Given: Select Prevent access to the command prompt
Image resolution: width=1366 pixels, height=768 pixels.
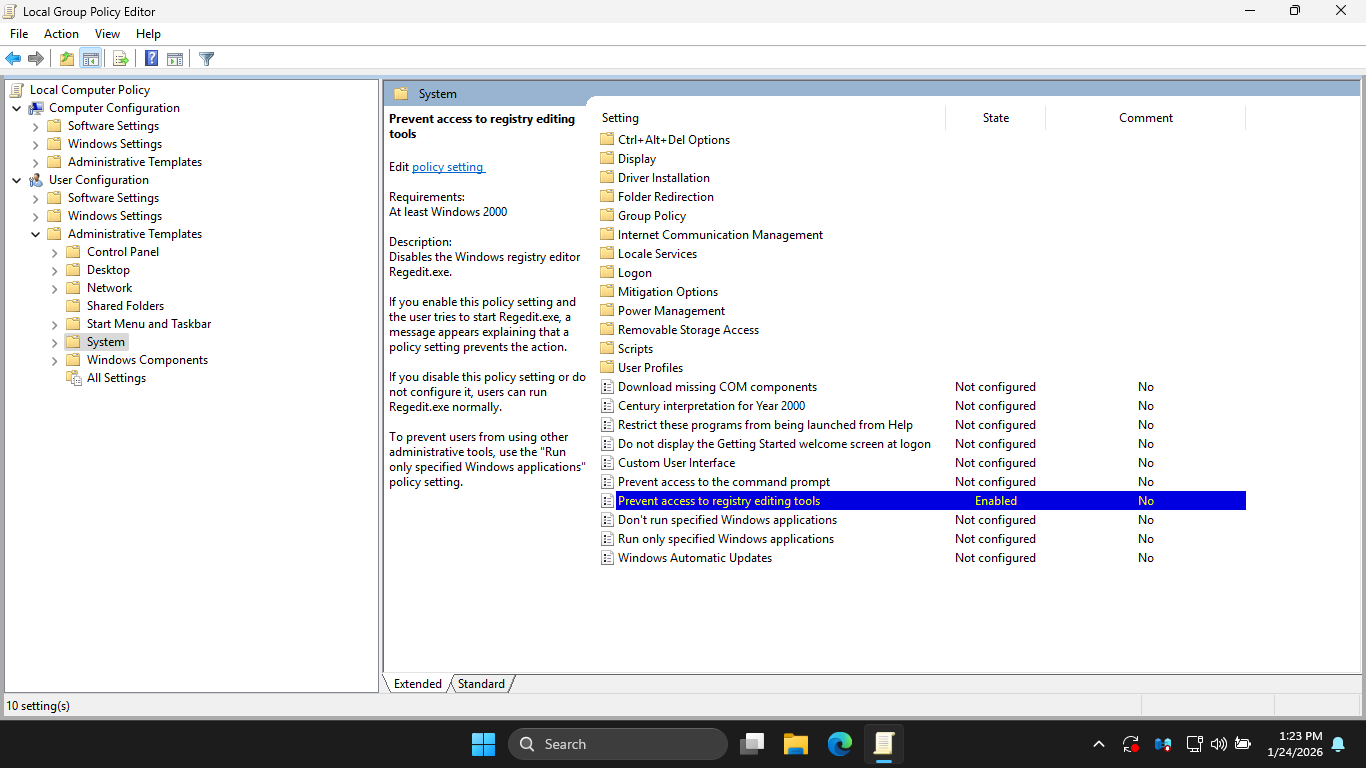Looking at the screenshot, I should click(x=723, y=482).
